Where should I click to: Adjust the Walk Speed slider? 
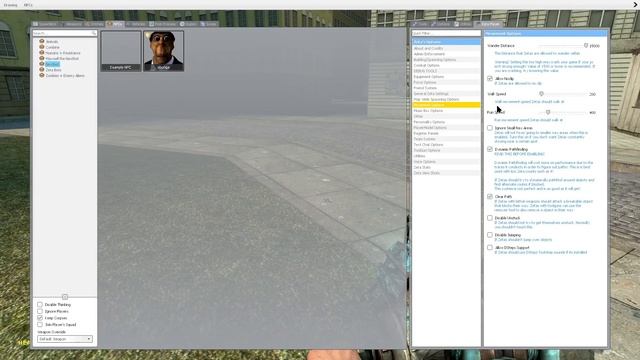point(542,94)
